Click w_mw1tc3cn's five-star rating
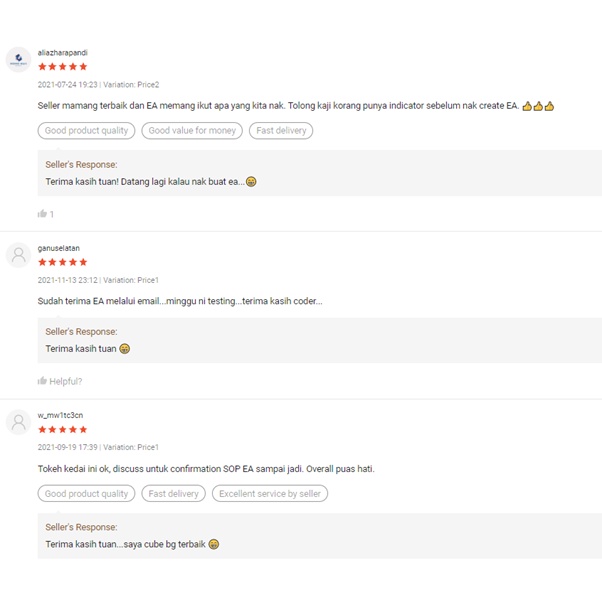602x602 pixels. [x=62, y=429]
